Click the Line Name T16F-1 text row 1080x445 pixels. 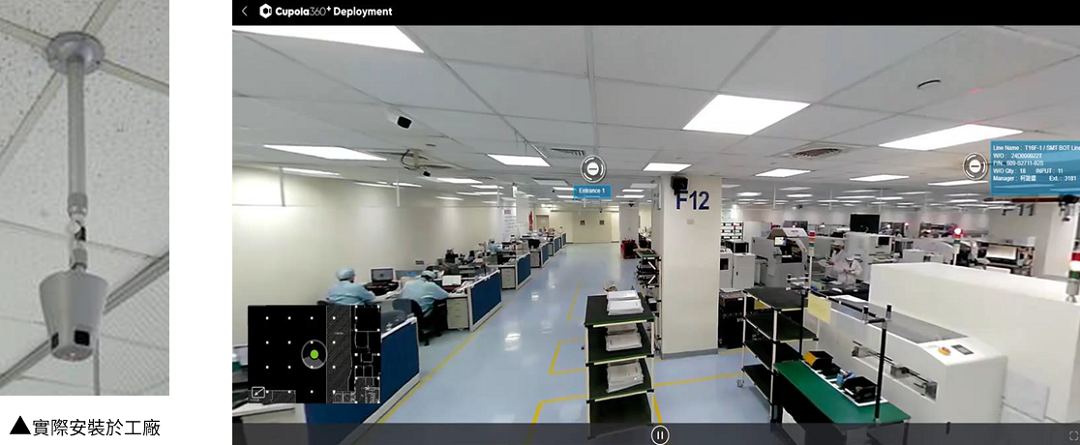[1037, 148]
